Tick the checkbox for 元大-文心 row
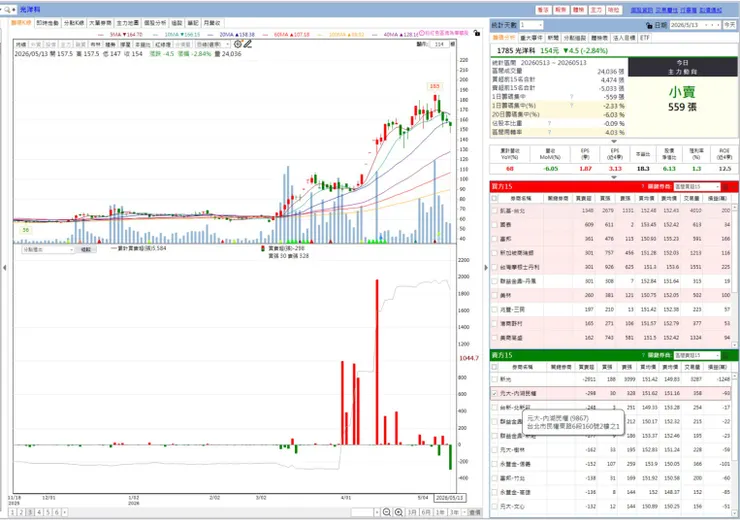 [495, 506]
